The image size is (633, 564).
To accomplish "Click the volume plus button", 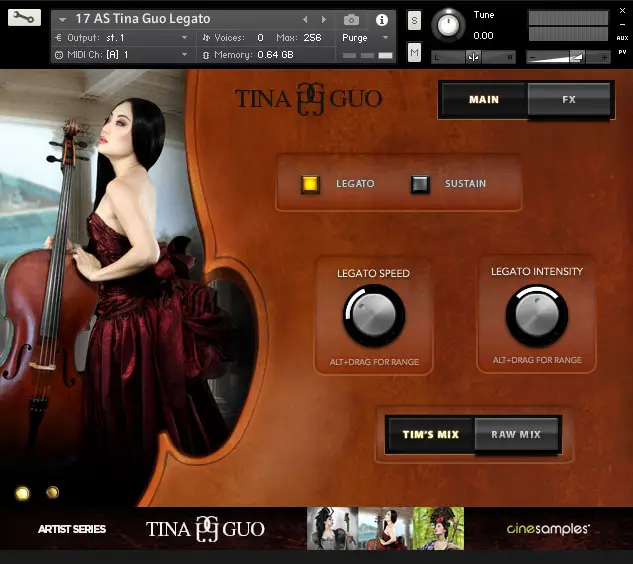I will (x=604, y=58).
